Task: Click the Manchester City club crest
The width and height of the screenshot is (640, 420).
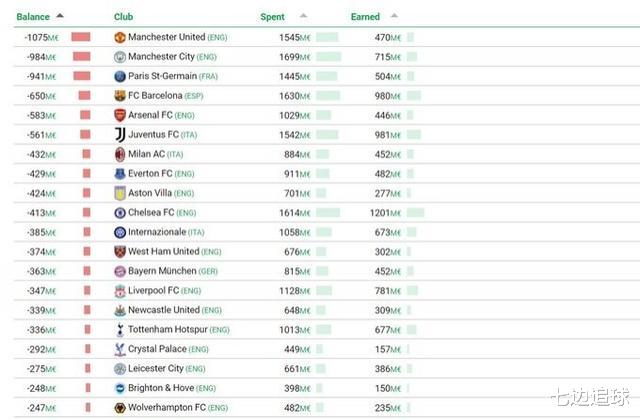Action: 120,57
